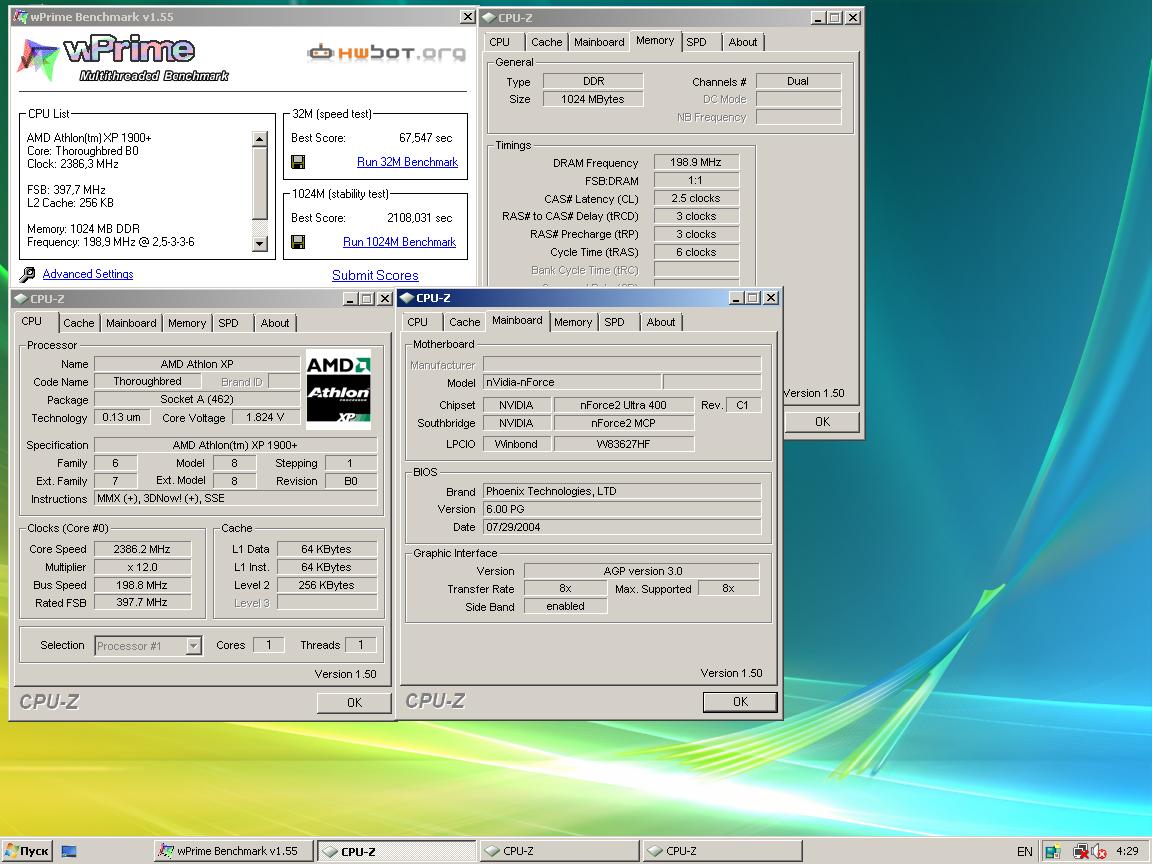Screen dimensions: 1152x864
Task: Click the middle CPU-Z taskbar button
Action: click(560, 852)
